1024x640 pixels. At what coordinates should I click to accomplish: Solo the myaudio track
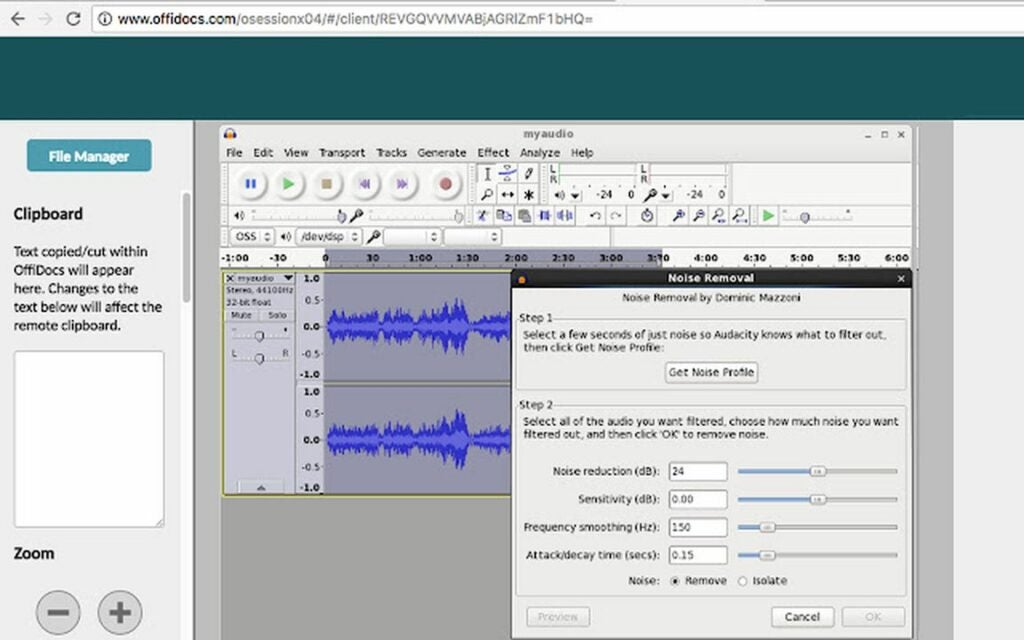click(x=277, y=315)
